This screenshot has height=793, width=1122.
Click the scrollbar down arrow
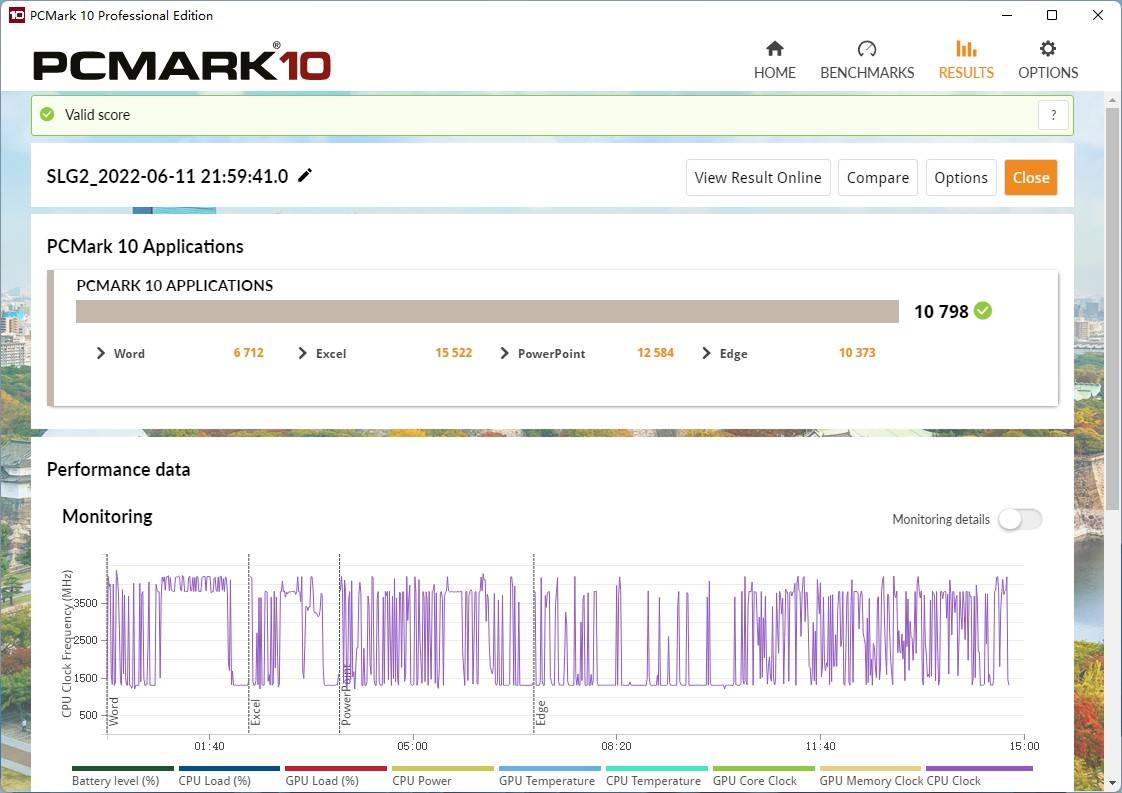[1111, 783]
